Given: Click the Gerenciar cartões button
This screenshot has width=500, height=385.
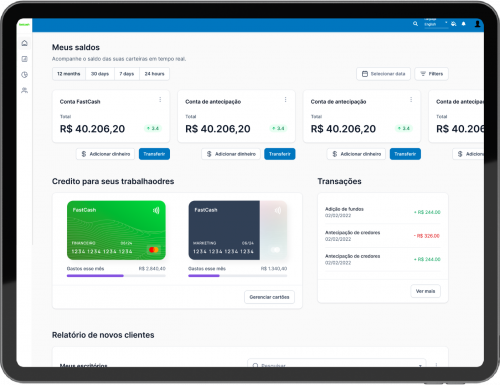Looking at the screenshot, I should (269, 297).
